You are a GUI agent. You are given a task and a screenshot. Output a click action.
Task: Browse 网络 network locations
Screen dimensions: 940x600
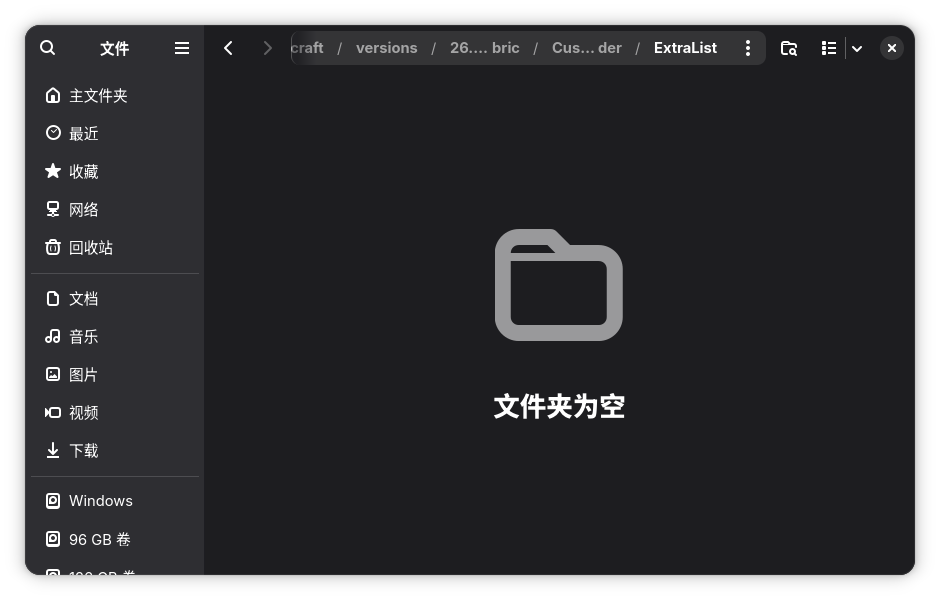pos(115,209)
